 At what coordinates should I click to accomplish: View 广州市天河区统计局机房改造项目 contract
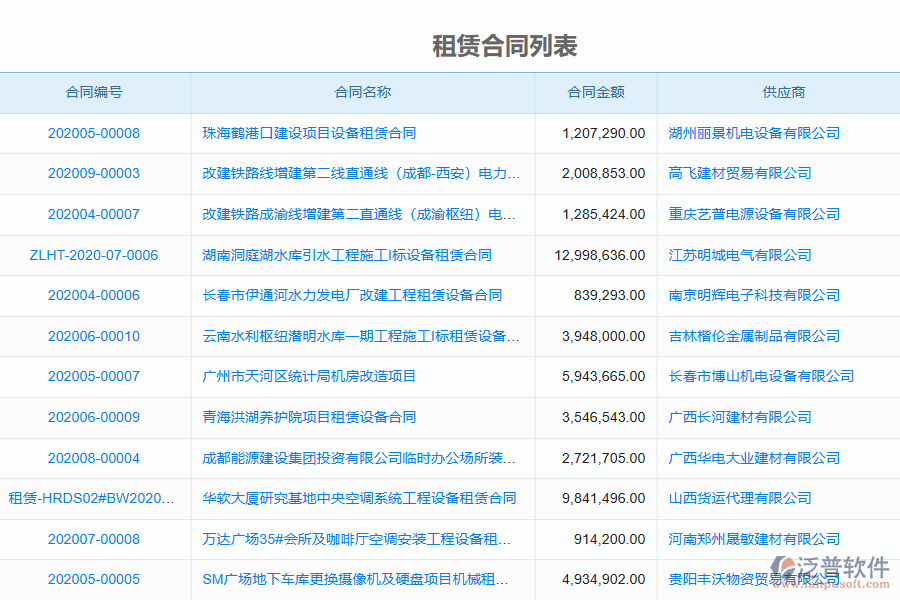pyautogui.click(x=312, y=376)
